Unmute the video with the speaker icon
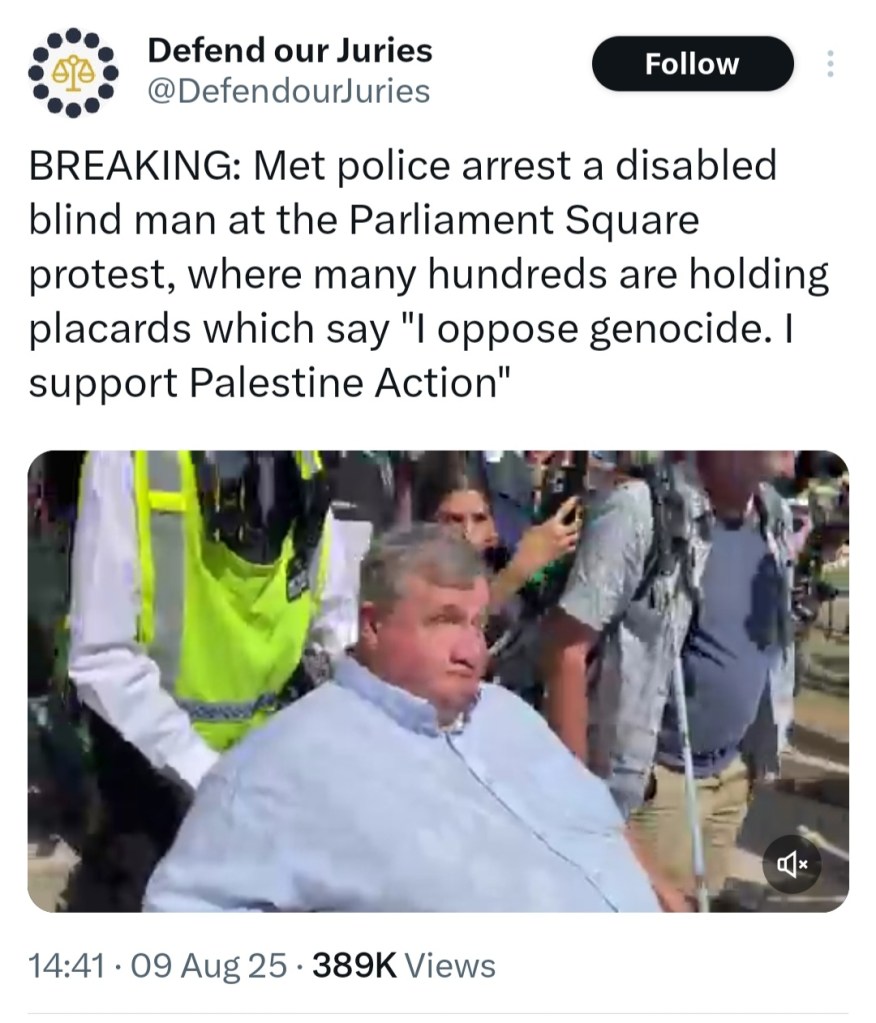This screenshot has height=1023, width=876. point(791,864)
